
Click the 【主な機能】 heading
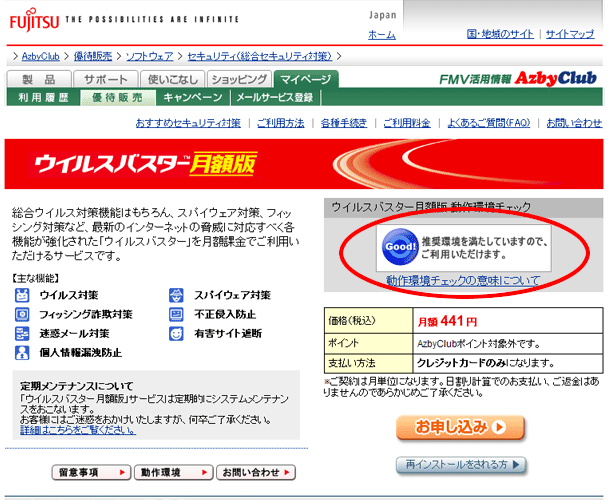[35, 278]
